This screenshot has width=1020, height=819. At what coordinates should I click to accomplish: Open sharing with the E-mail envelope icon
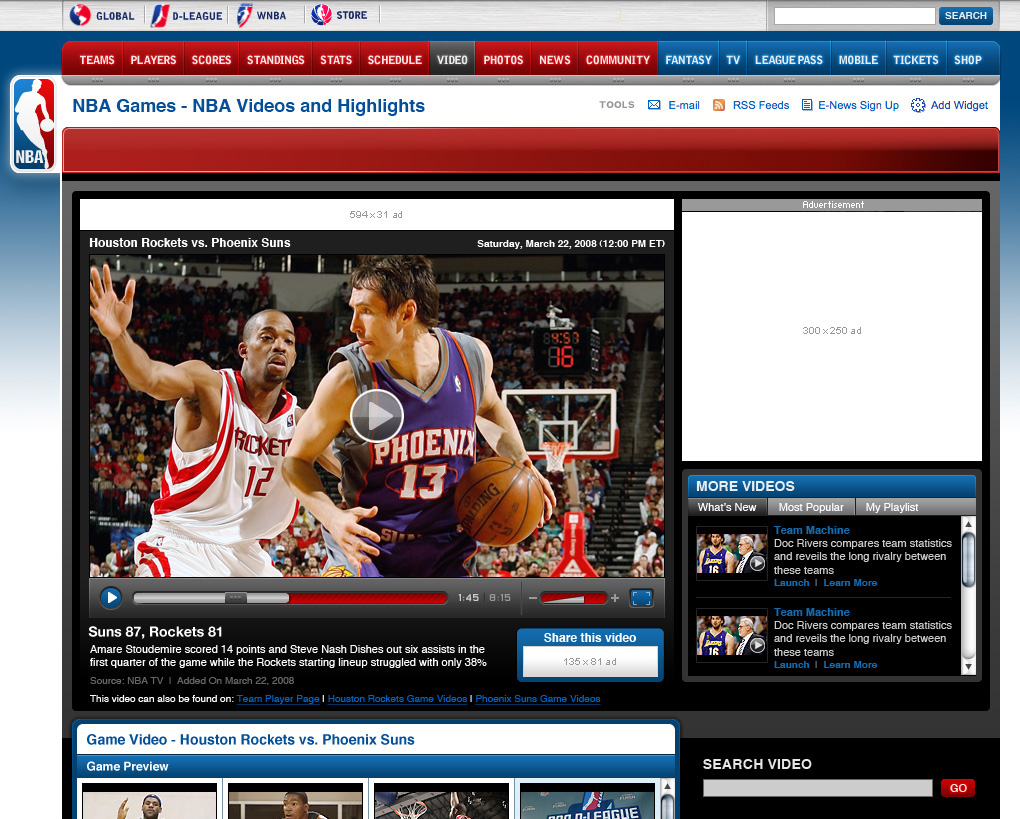(x=654, y=105)
